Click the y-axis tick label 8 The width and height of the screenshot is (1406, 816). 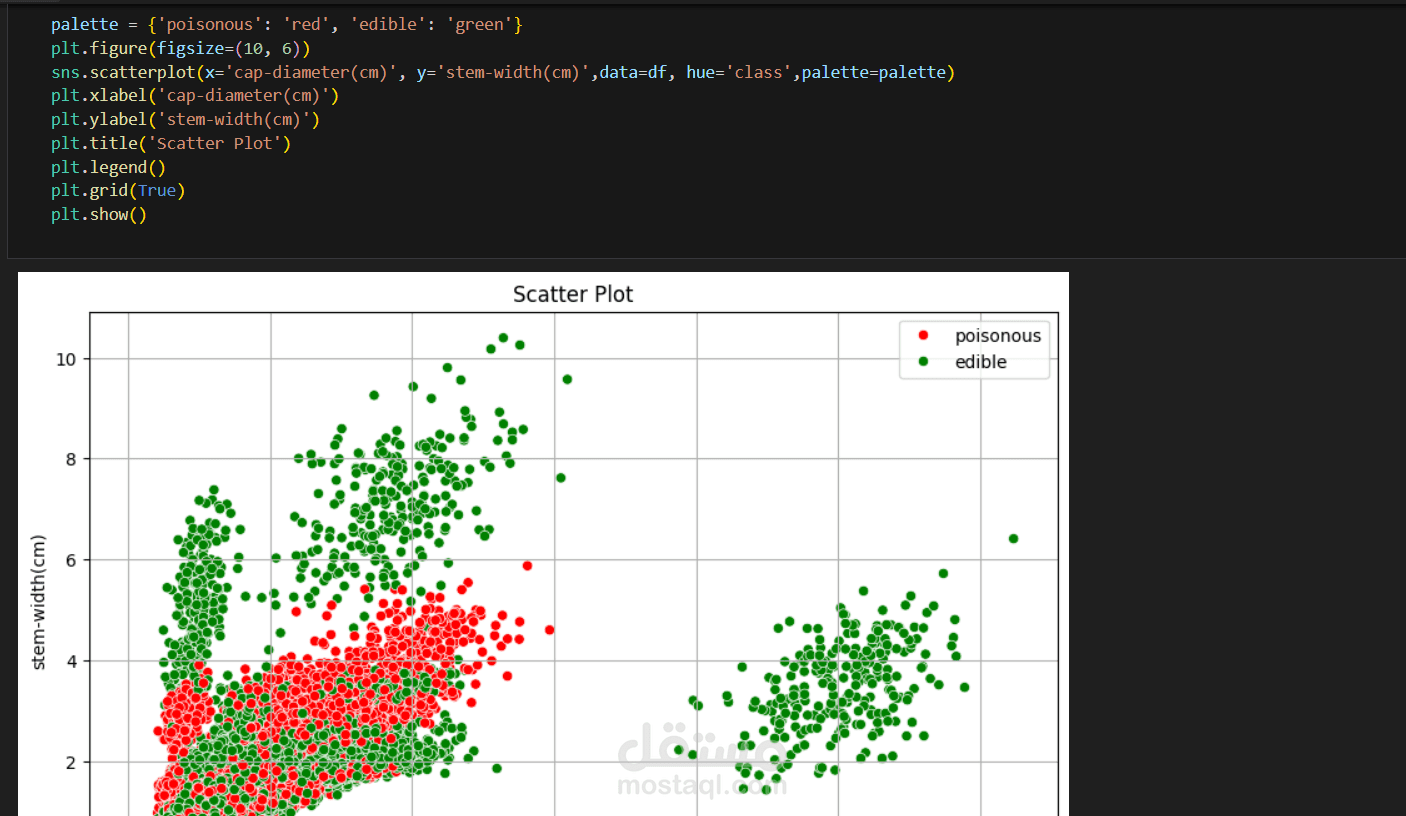click(x=72, y=459)
